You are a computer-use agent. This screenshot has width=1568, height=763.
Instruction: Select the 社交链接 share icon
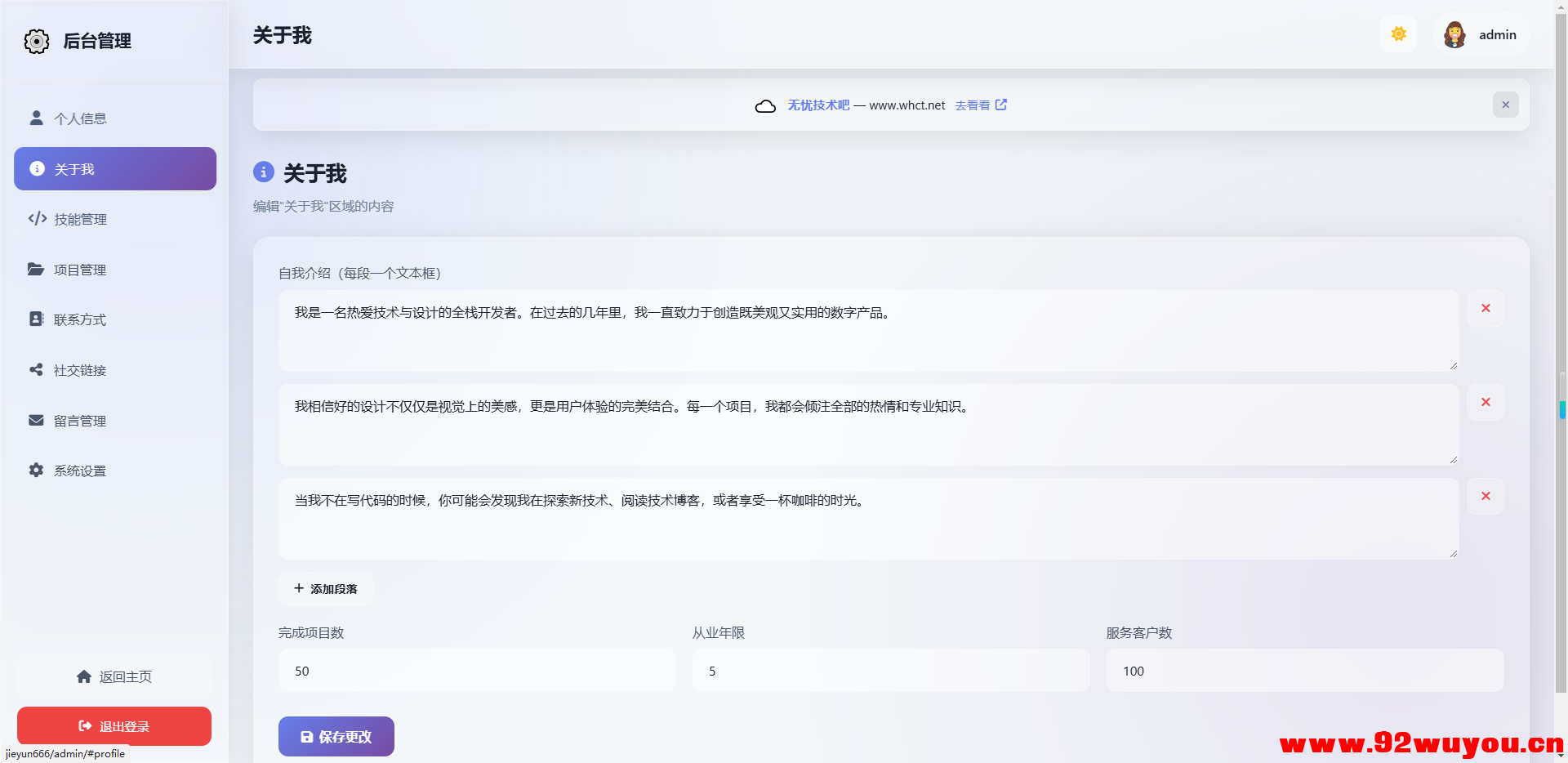[x=36, y=369]
